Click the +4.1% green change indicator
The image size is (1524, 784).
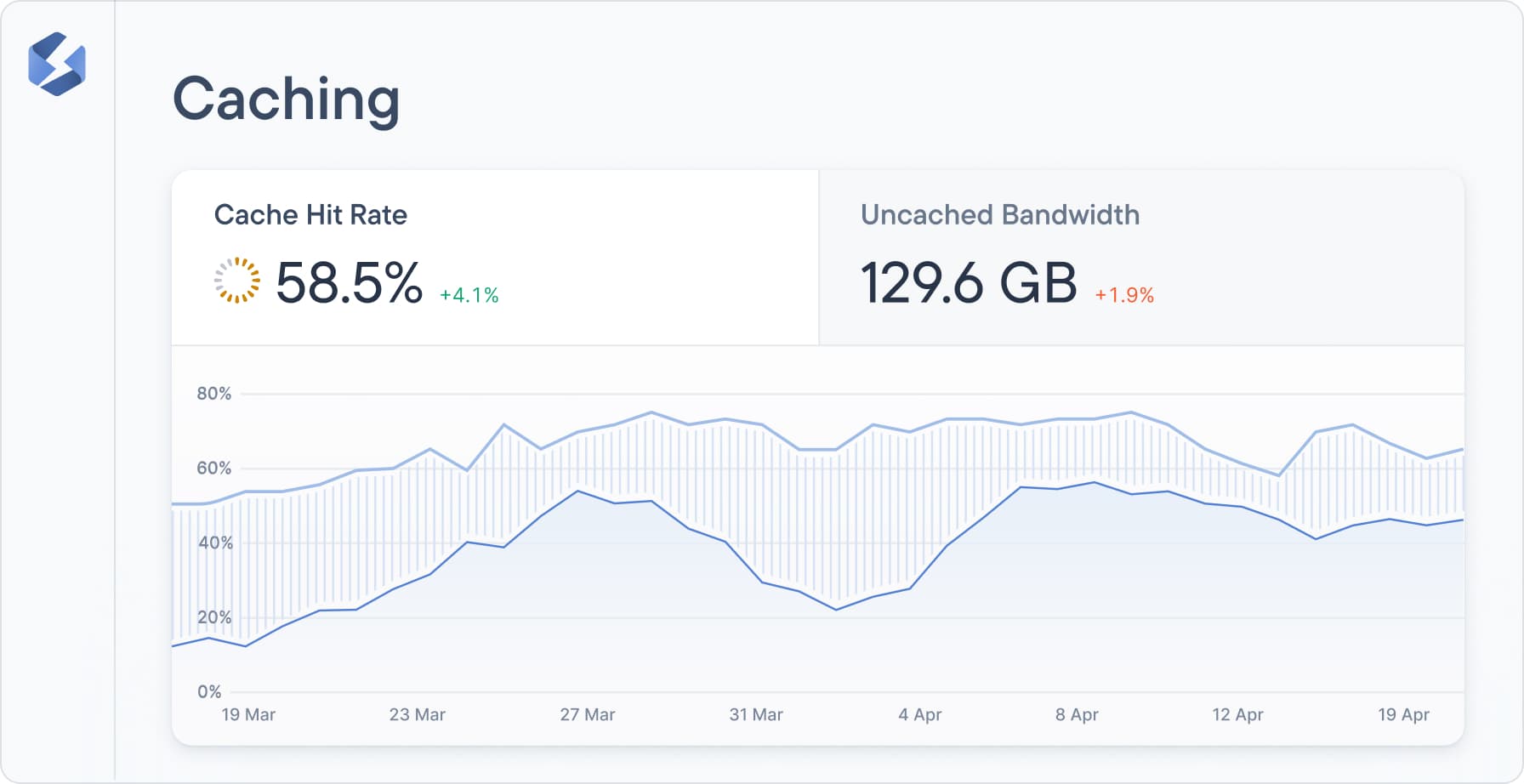click(x=469, y=295)
